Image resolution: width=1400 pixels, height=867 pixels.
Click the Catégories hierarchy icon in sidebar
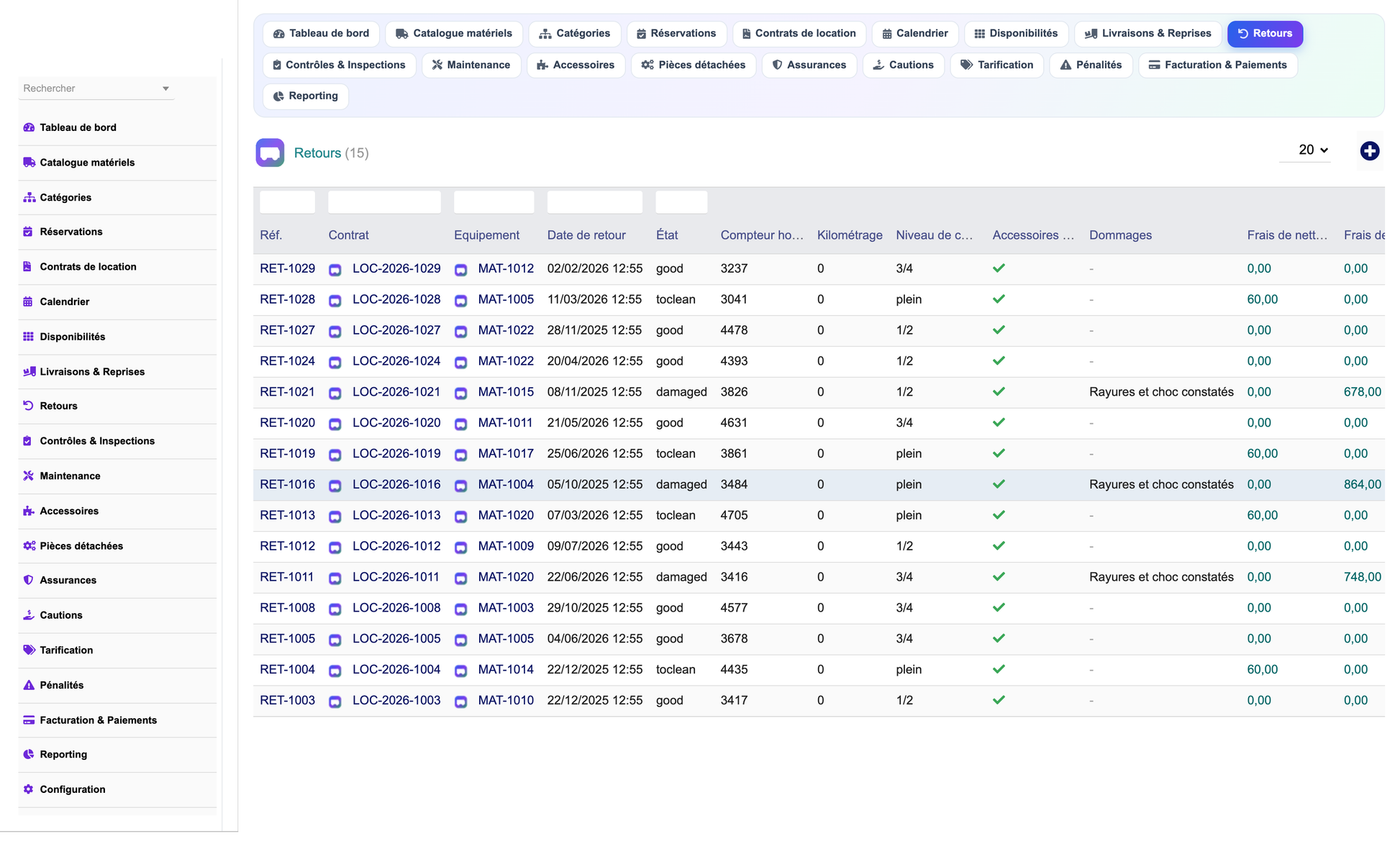29,197
